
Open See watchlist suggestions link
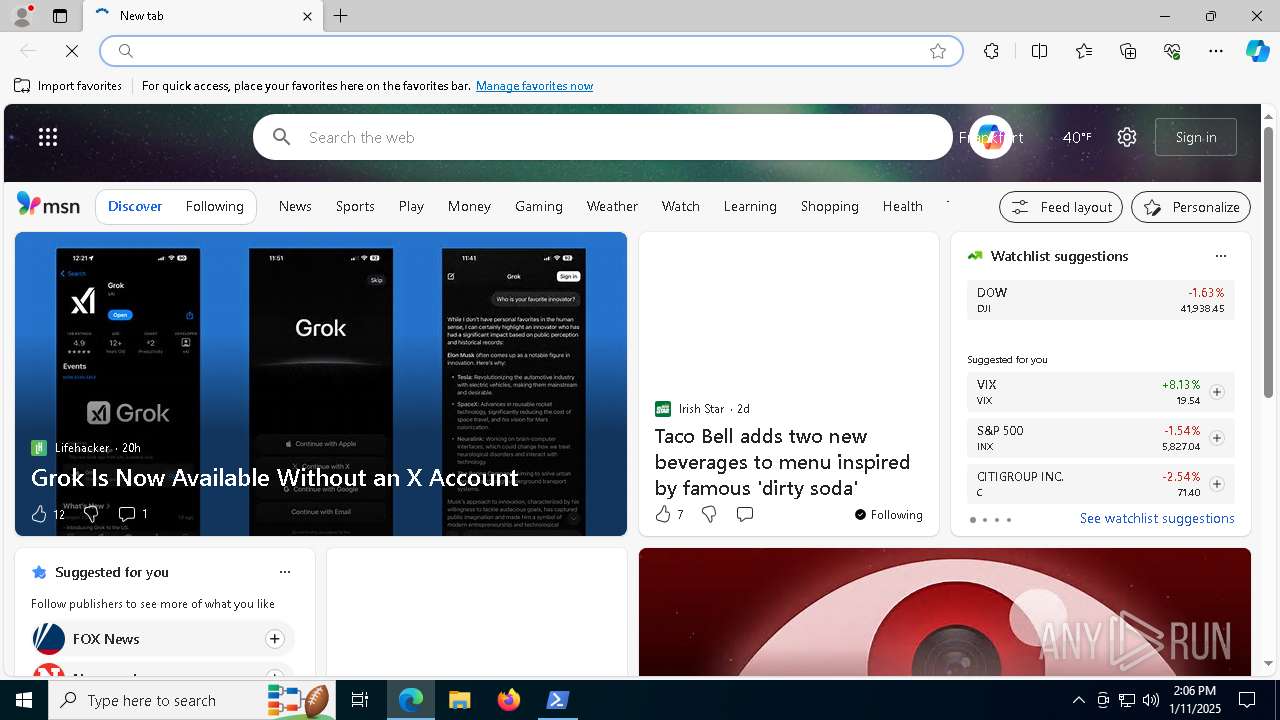(1157, 518)
